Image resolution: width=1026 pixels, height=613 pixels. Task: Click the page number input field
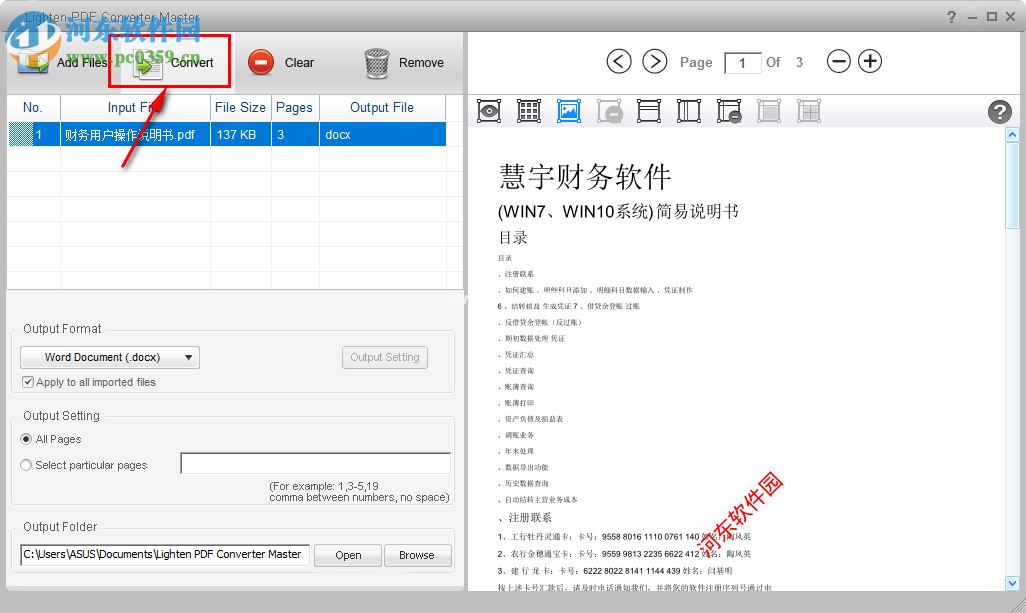coord(742,63)
